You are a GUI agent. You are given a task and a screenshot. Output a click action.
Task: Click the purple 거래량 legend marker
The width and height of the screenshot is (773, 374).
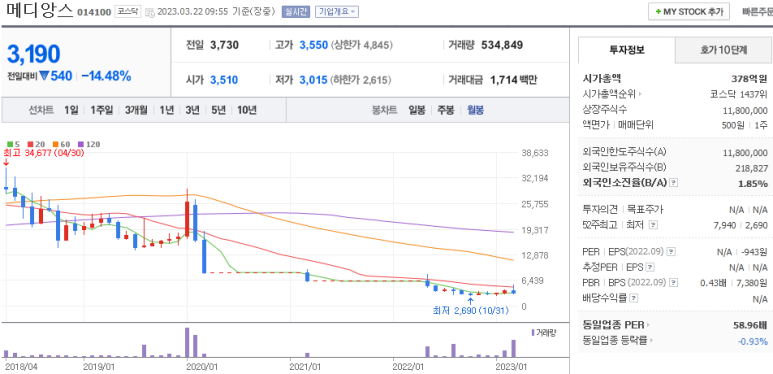pyautogui.click(x=533, y=333)
